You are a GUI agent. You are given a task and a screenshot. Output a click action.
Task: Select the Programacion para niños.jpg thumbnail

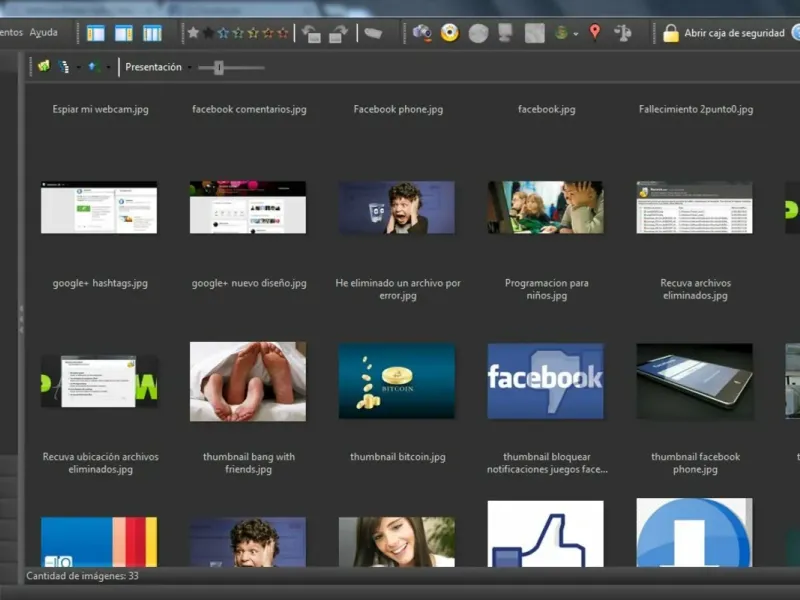click(545, 207)
